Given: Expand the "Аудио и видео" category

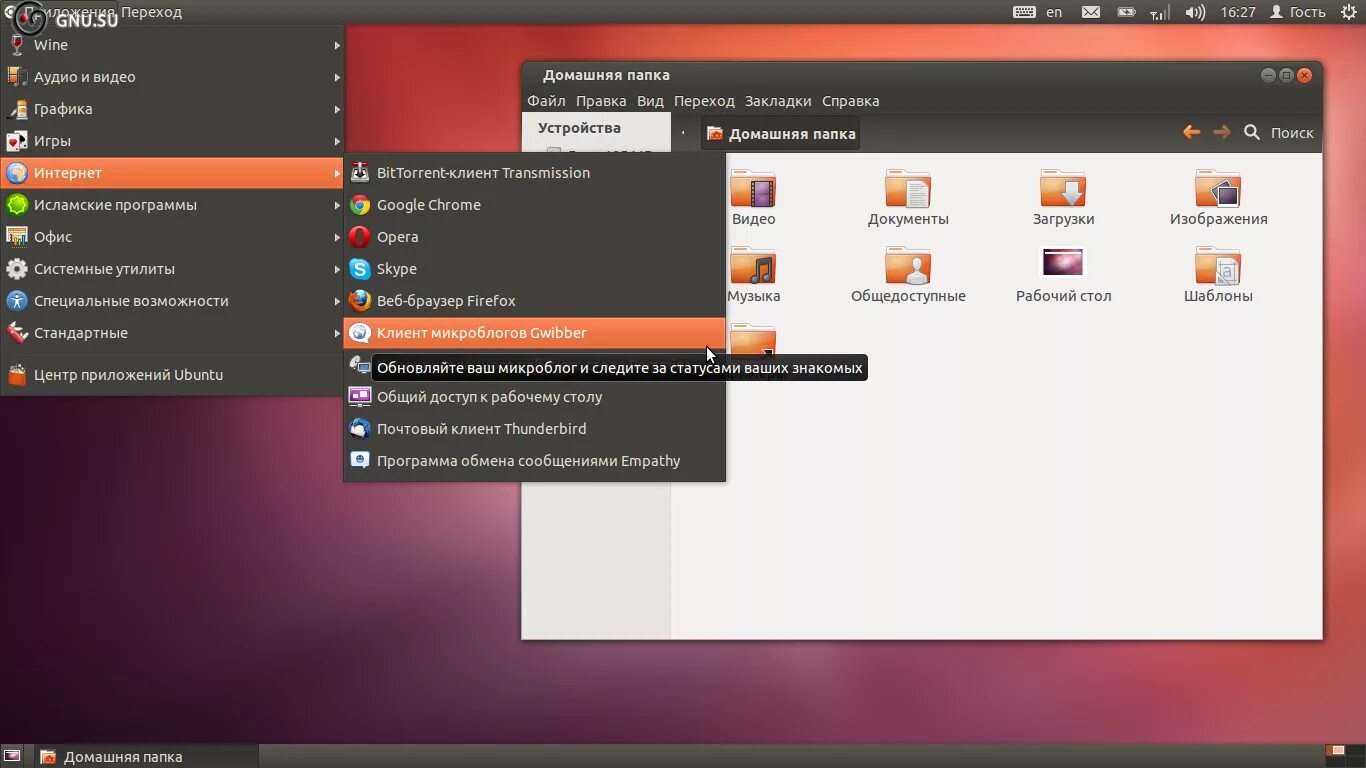Looking at the screenshot, I should (x=172, y=77).
